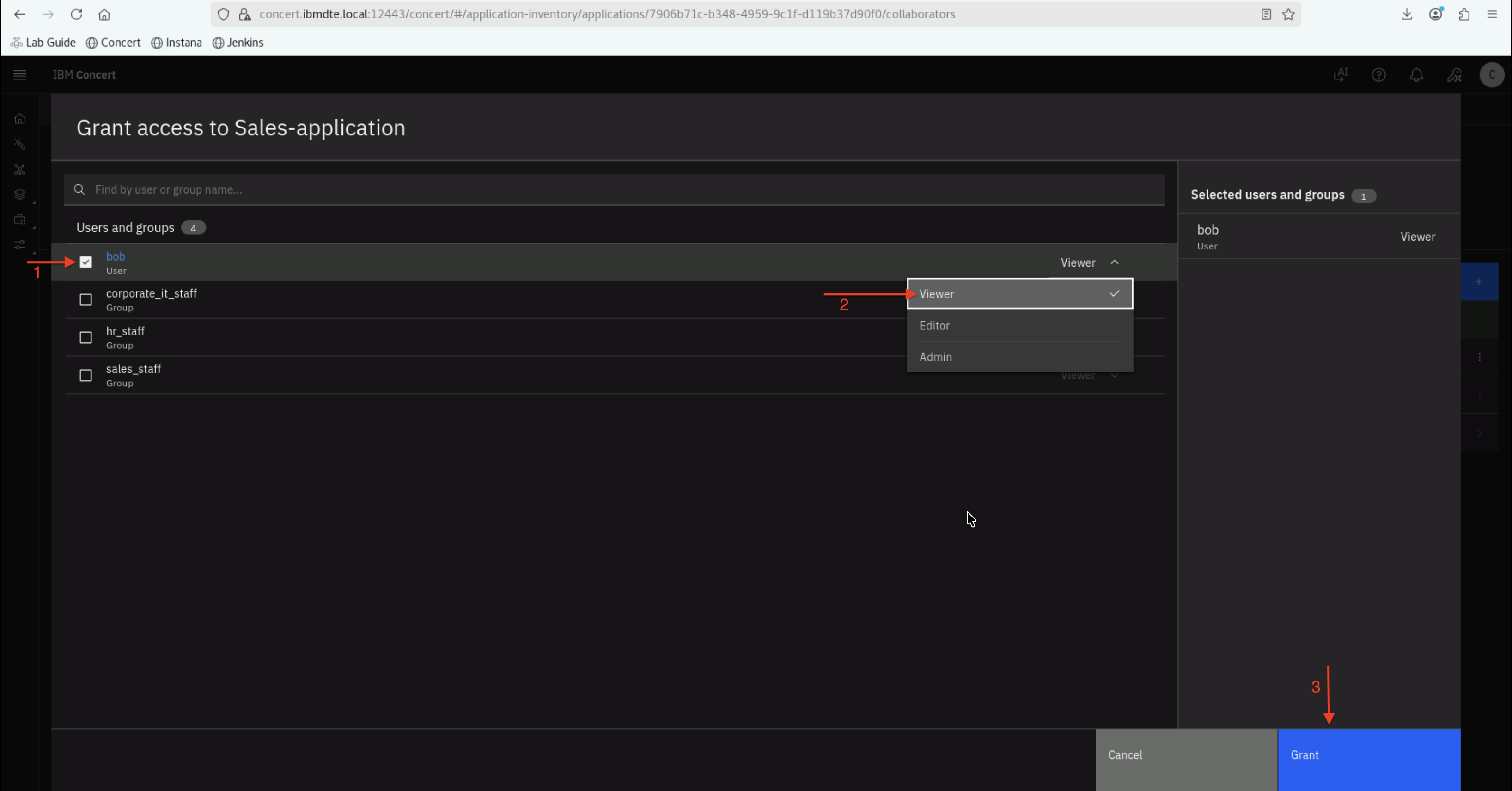Open the IBM Concert navigation menu
Viewport: 1512px width, 791px height.
[x=20, y=74]
